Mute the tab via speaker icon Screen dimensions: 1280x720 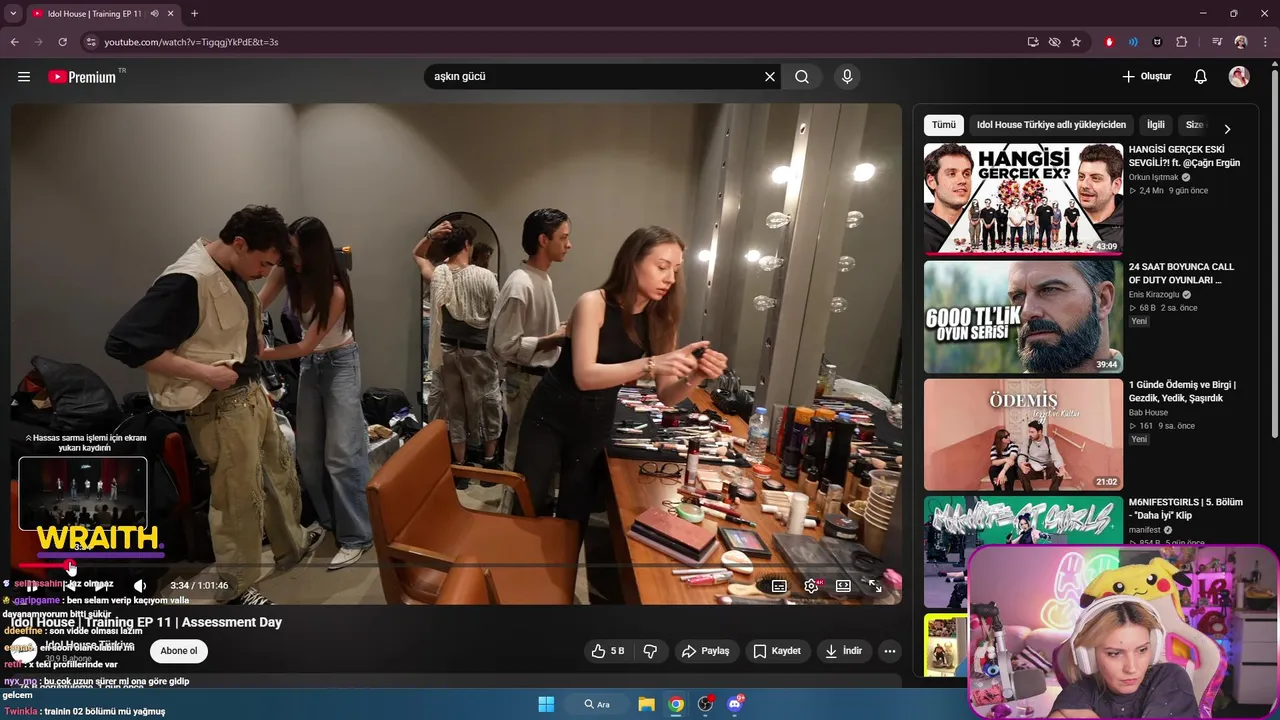(x=154, y=13)
